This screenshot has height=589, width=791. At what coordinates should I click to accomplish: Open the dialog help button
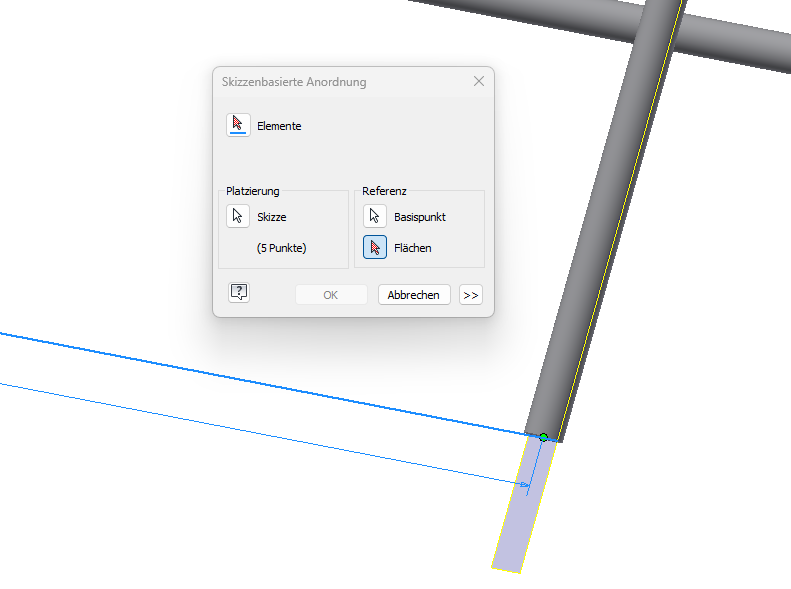click(x=239, y=292)
